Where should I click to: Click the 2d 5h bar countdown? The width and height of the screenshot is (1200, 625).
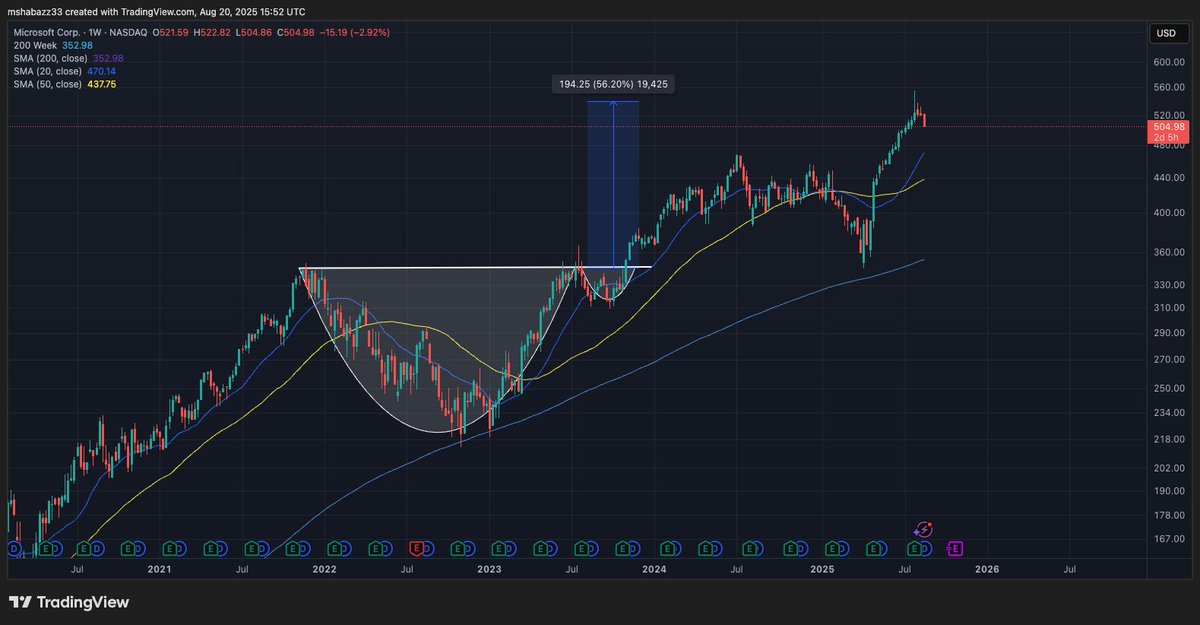[1168, 138]
